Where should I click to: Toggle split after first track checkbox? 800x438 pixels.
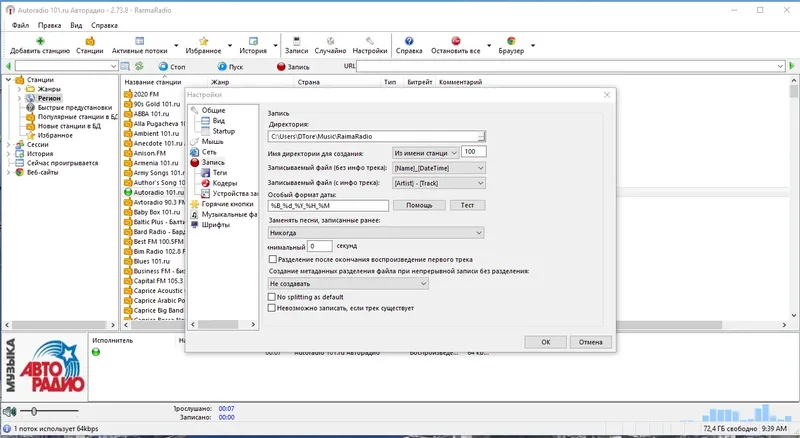tap(273, 259)
